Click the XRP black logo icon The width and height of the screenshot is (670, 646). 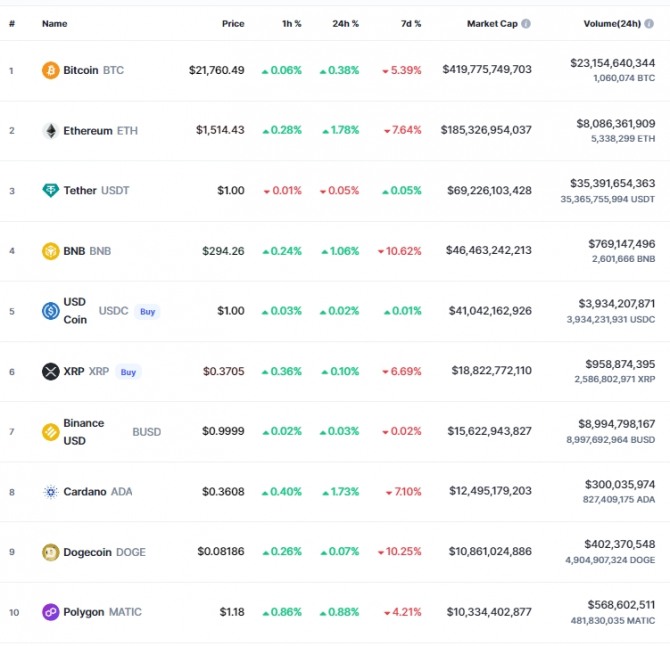[x=50, y=371]
